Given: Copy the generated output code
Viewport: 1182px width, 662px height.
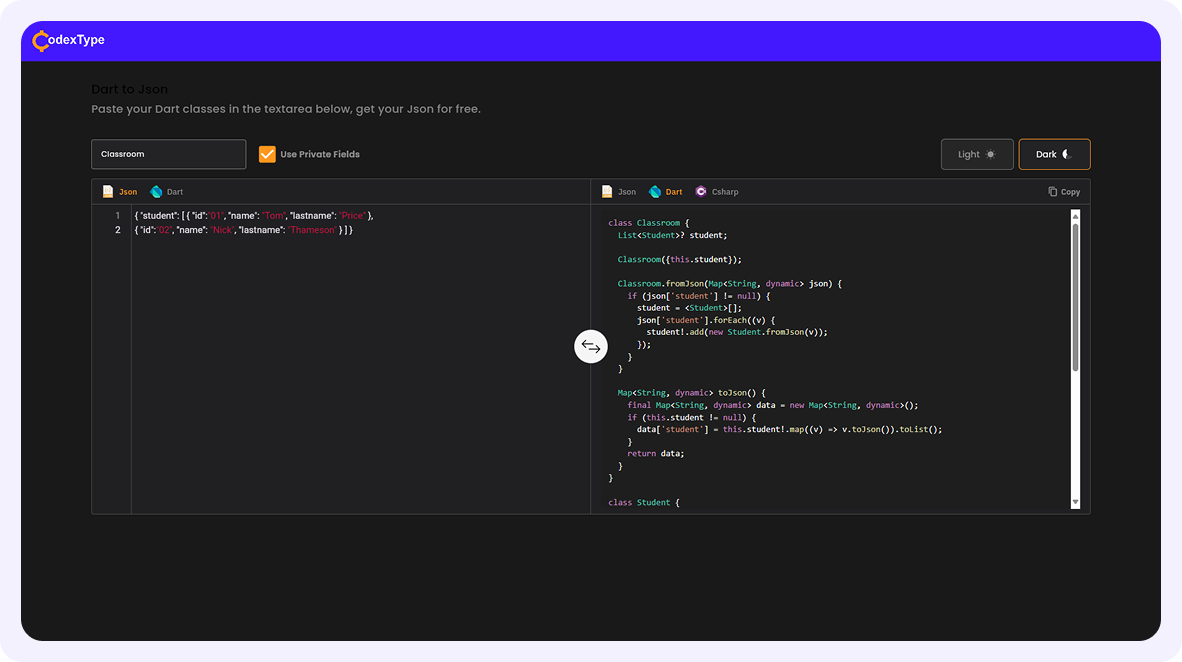Looking at the screenshot, I should click(1064, 192).
